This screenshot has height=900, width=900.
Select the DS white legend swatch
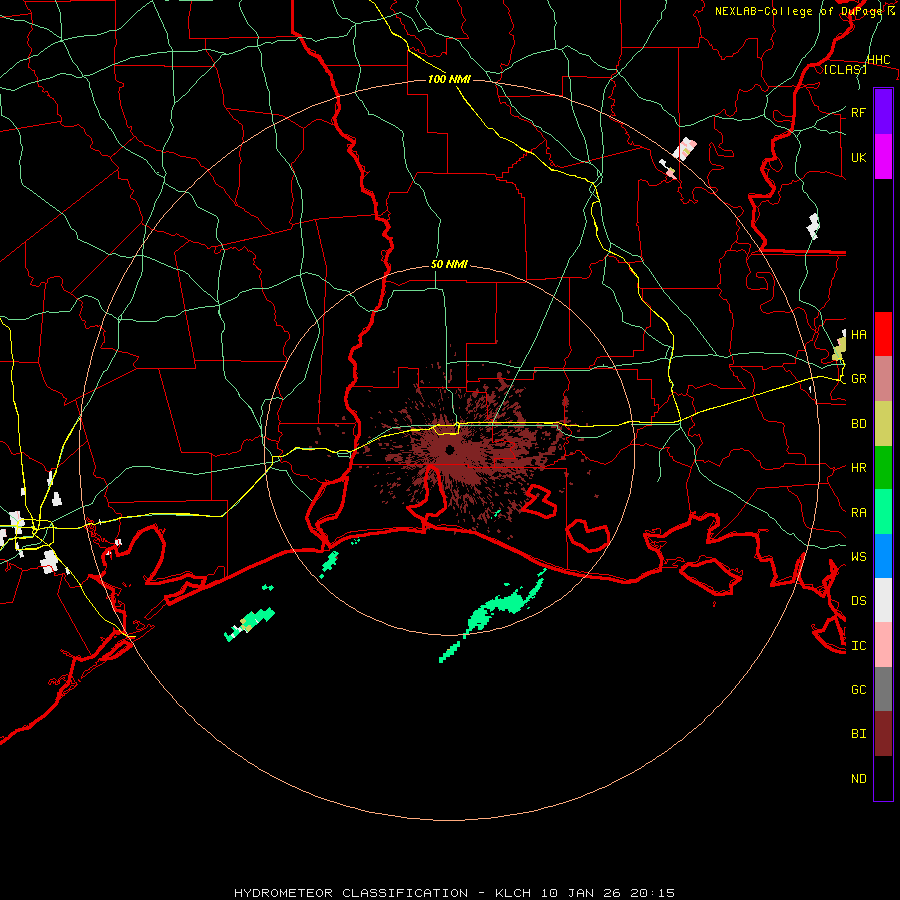click(x=883, y=600)
